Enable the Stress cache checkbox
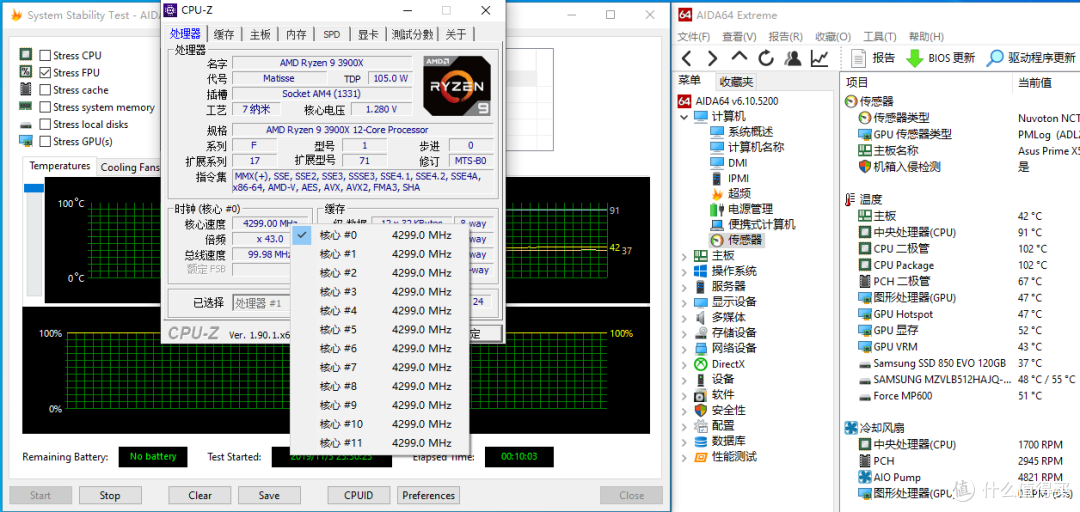The width and height of the screenshot is (1080, 512). (45, 90)
